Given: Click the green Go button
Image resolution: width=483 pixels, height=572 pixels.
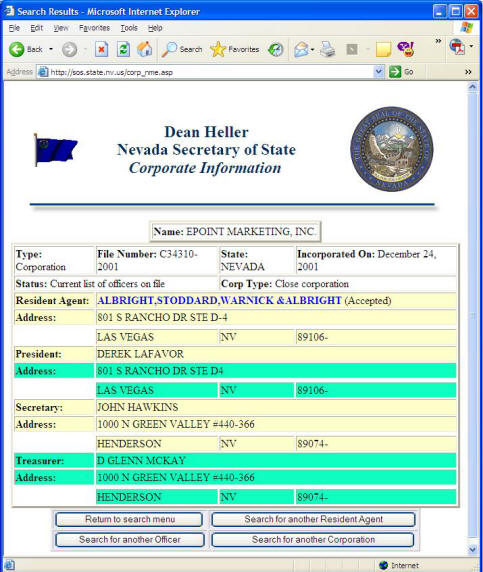Looking at the screenshot, I should pos(401,72).
